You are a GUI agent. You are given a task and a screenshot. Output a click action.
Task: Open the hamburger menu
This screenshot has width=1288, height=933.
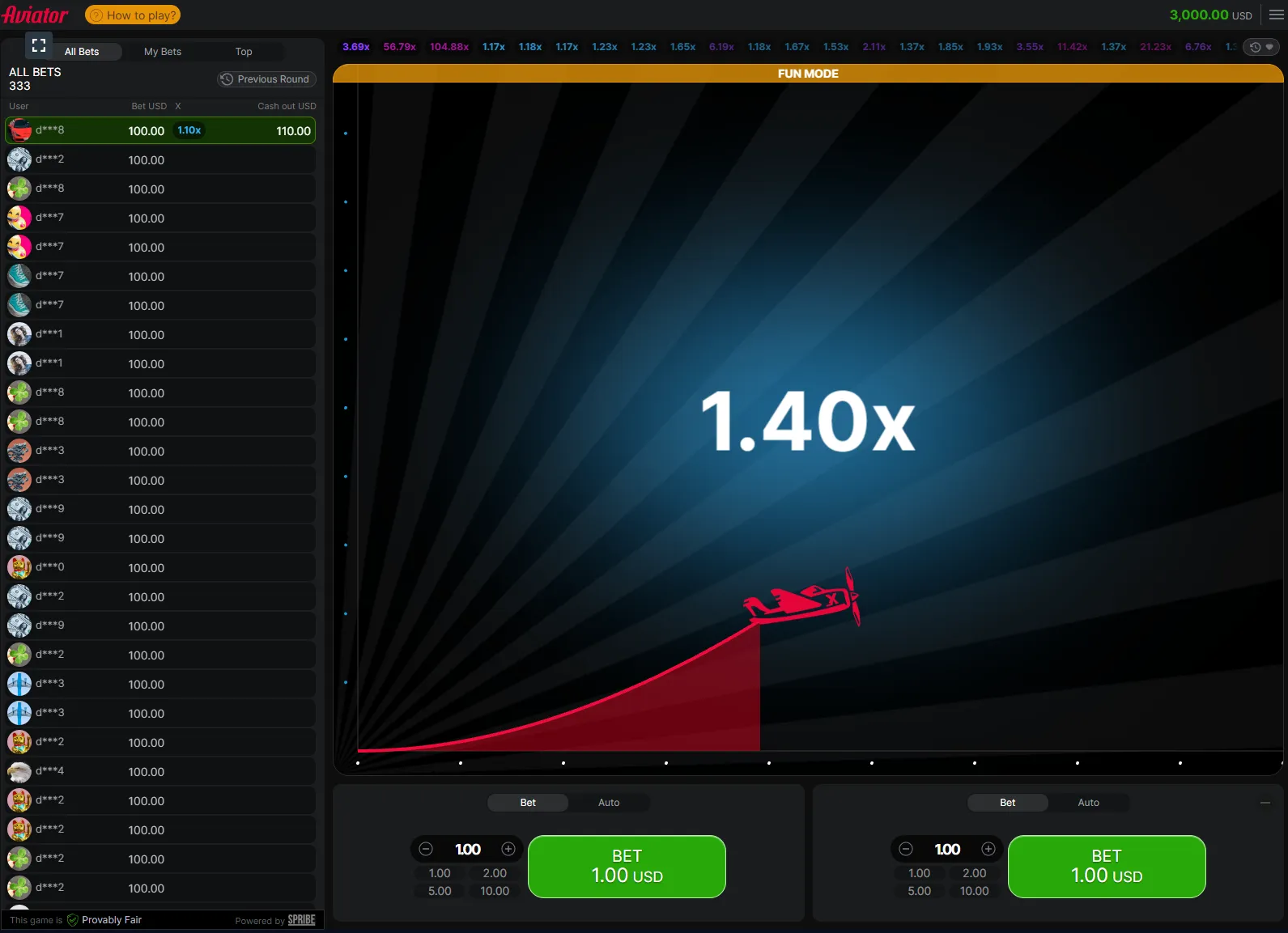pyautogui.click(x=1276, y=15)
